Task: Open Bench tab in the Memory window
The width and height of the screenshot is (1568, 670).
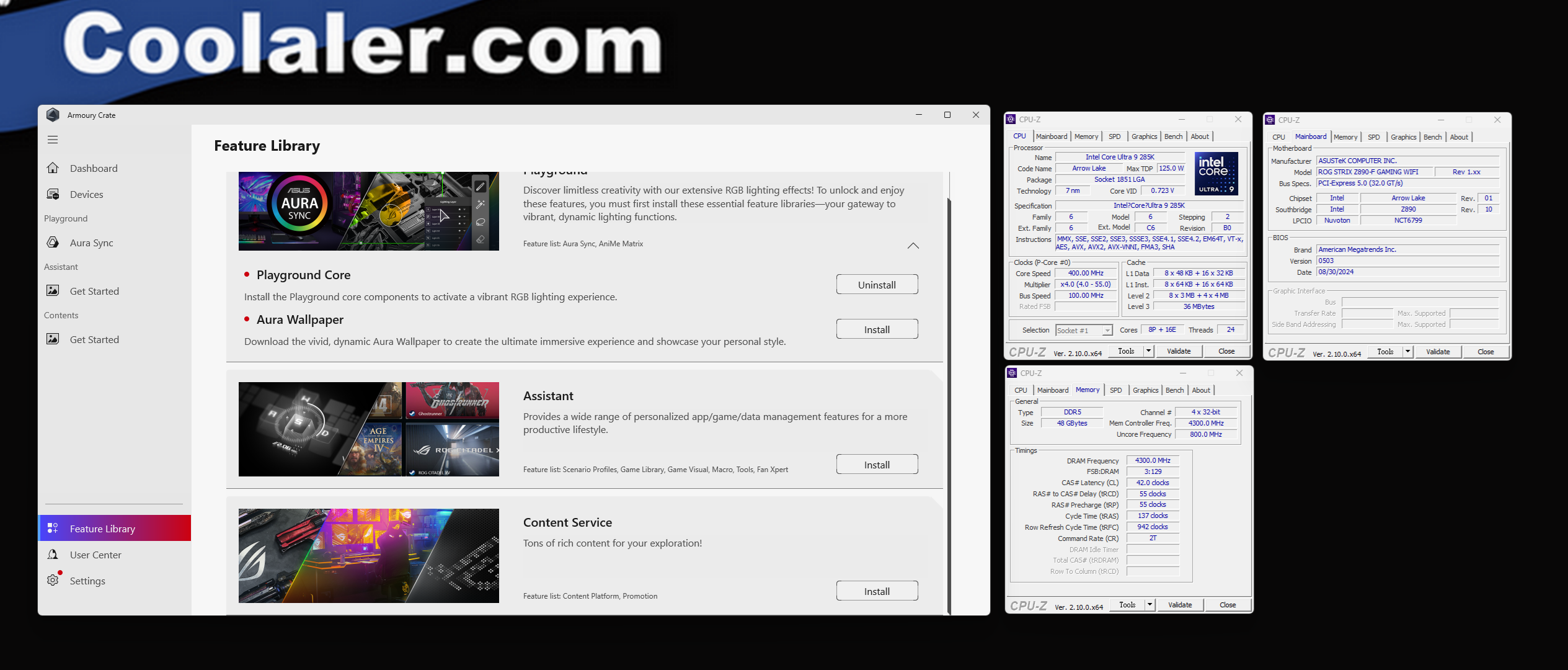Action: pyautogui.click(x=1174, y=390)
